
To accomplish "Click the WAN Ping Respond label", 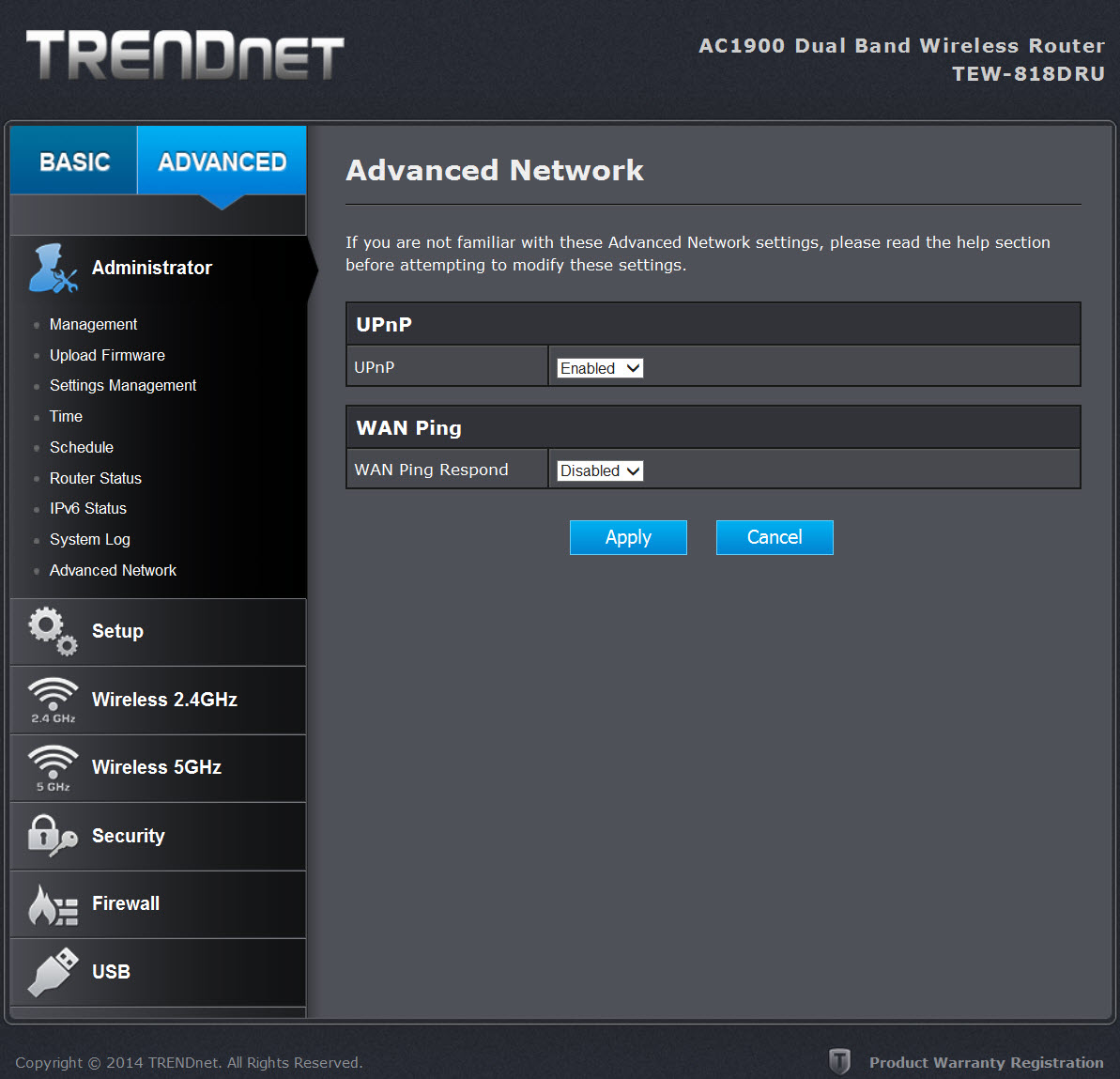I will (x=432, y=470).
